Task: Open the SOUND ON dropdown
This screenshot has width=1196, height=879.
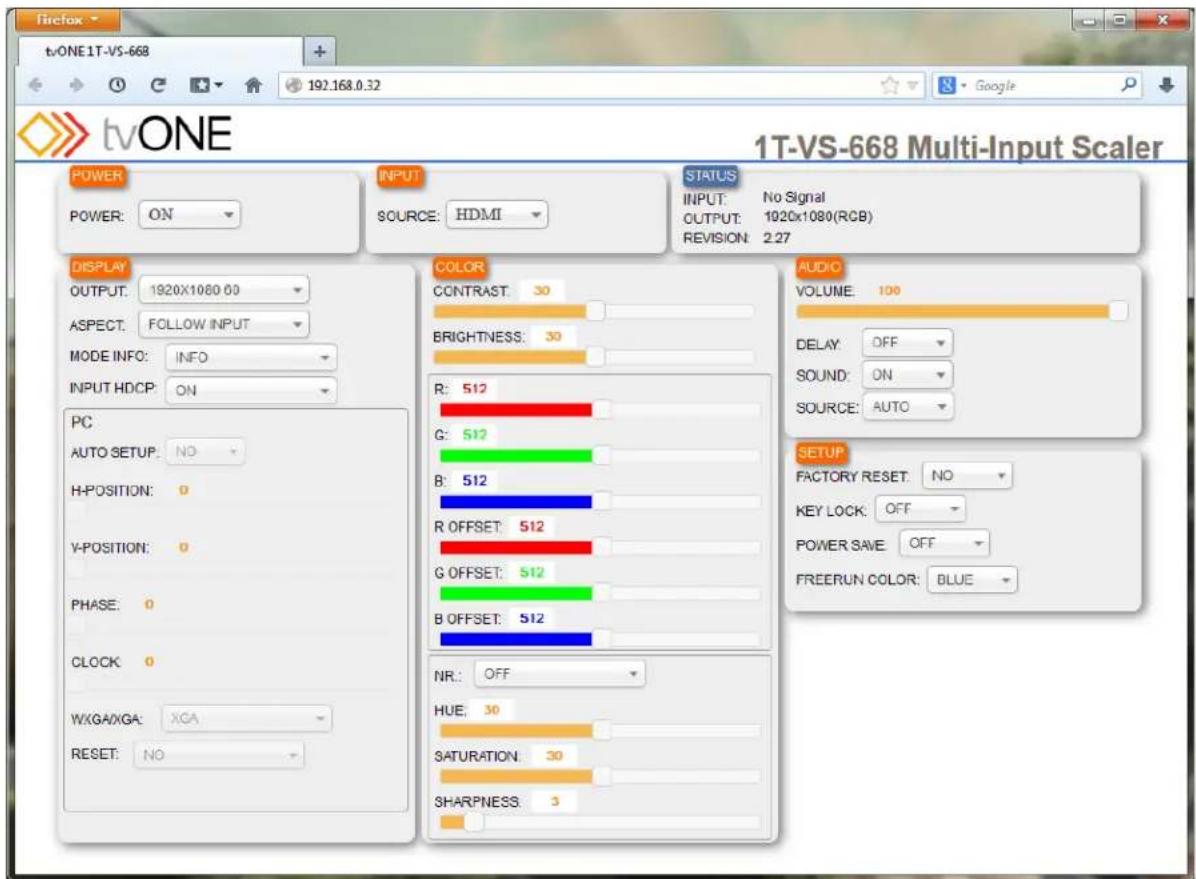Action: [908, 375]
